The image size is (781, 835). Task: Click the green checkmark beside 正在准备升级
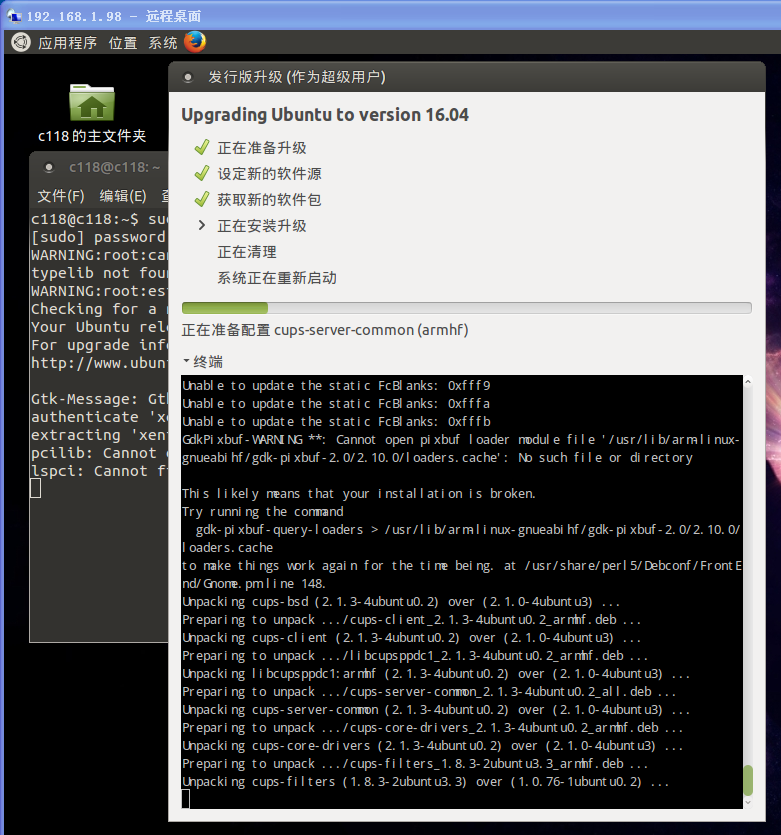[202, 148]
